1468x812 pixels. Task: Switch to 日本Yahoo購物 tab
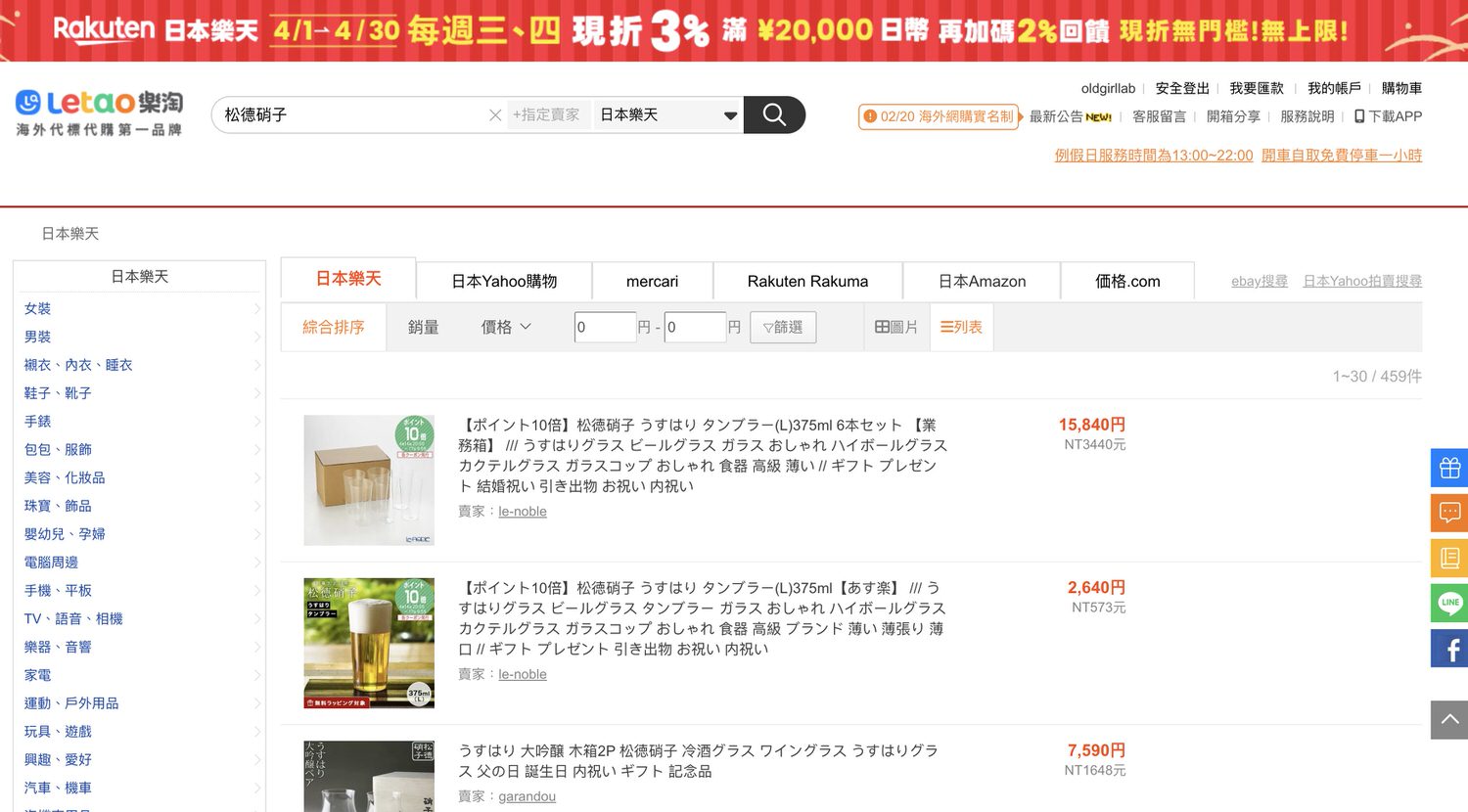click(504, 281)
